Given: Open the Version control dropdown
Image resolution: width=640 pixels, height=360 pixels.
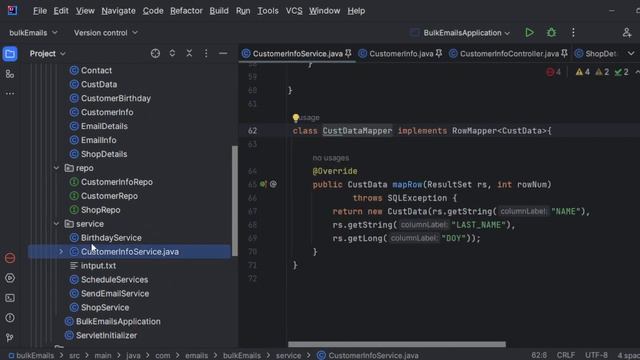Looking at the screenshot, I should pos(106,33).
